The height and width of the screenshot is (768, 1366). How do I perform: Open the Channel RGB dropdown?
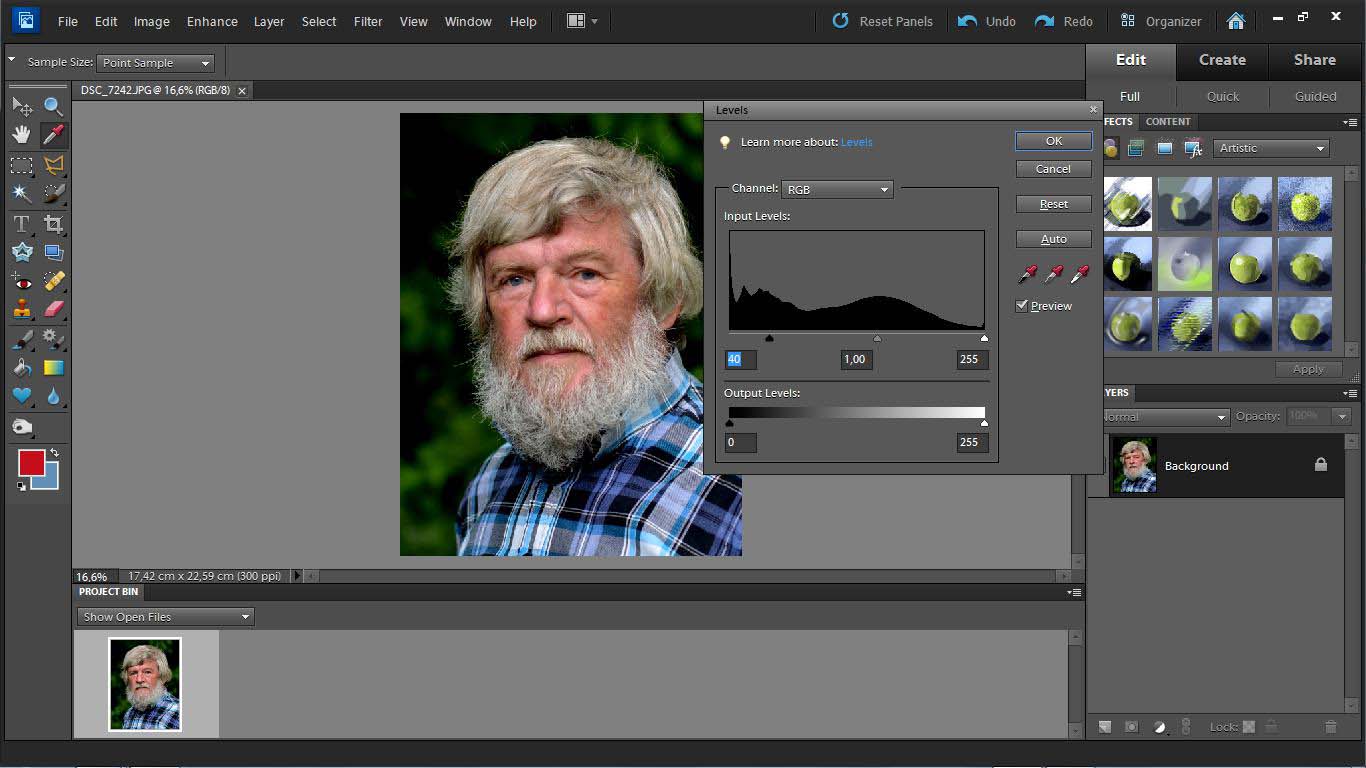coord(837,189)
